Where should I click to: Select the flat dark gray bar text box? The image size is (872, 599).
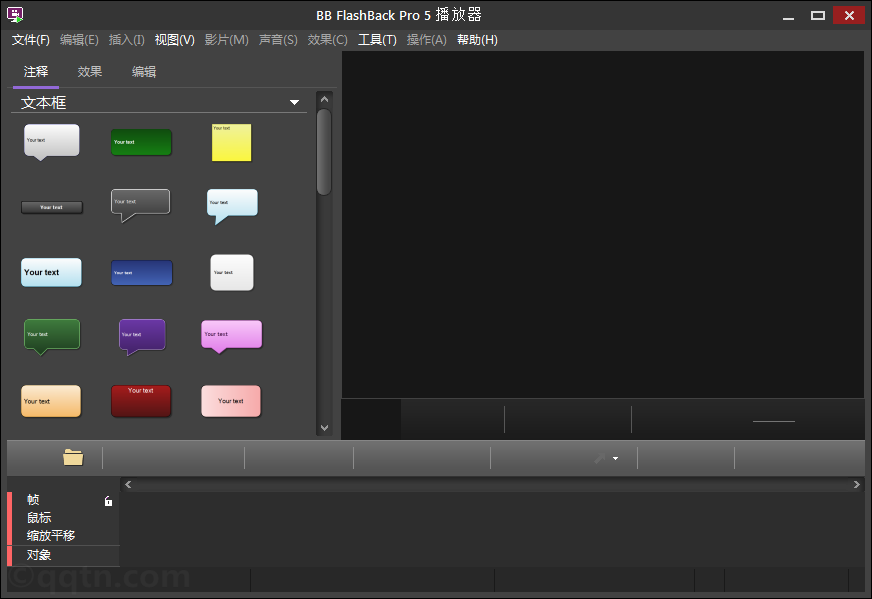tap(52, 207)
